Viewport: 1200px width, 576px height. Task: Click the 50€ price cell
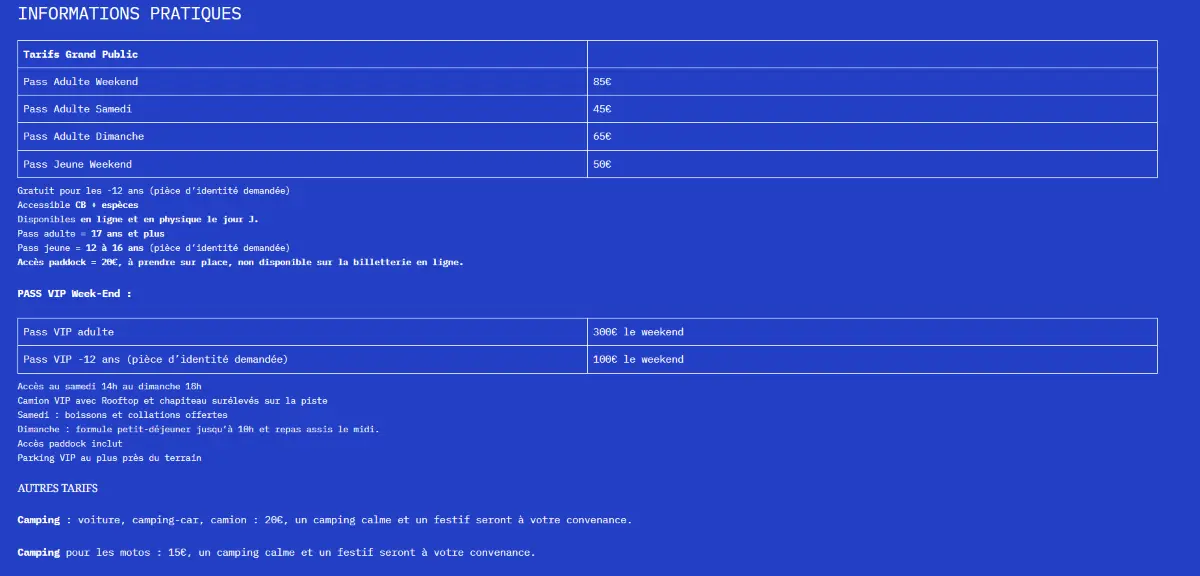(602, 164)
